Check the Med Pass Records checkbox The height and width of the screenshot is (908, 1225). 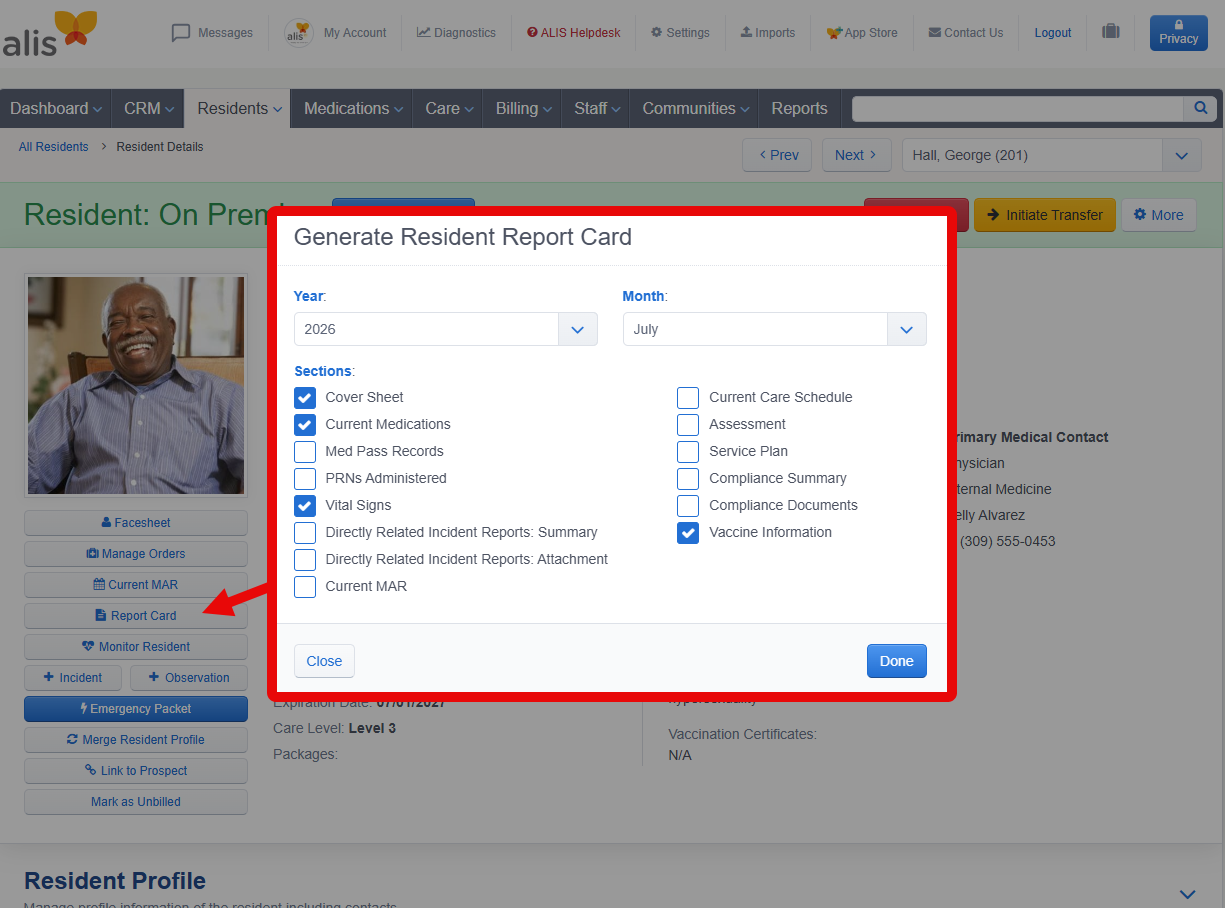[x=305, y=451]
